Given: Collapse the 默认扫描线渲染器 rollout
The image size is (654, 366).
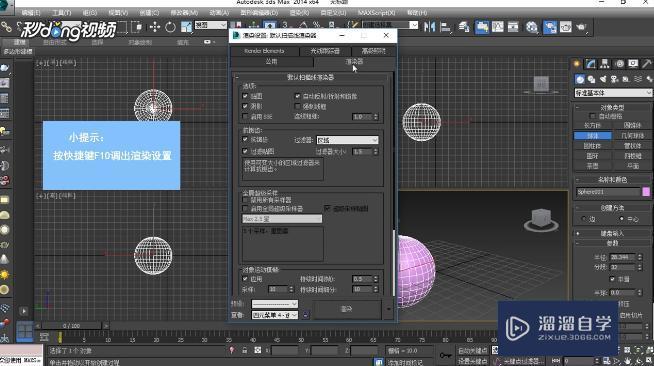Looking at the screenshot, I should (311, 77).
